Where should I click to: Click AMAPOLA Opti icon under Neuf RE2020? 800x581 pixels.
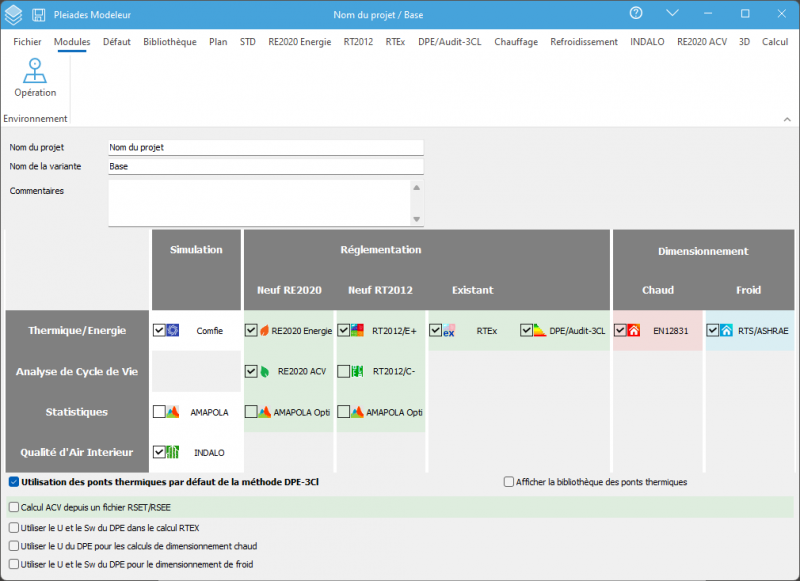tap(264, 412)
